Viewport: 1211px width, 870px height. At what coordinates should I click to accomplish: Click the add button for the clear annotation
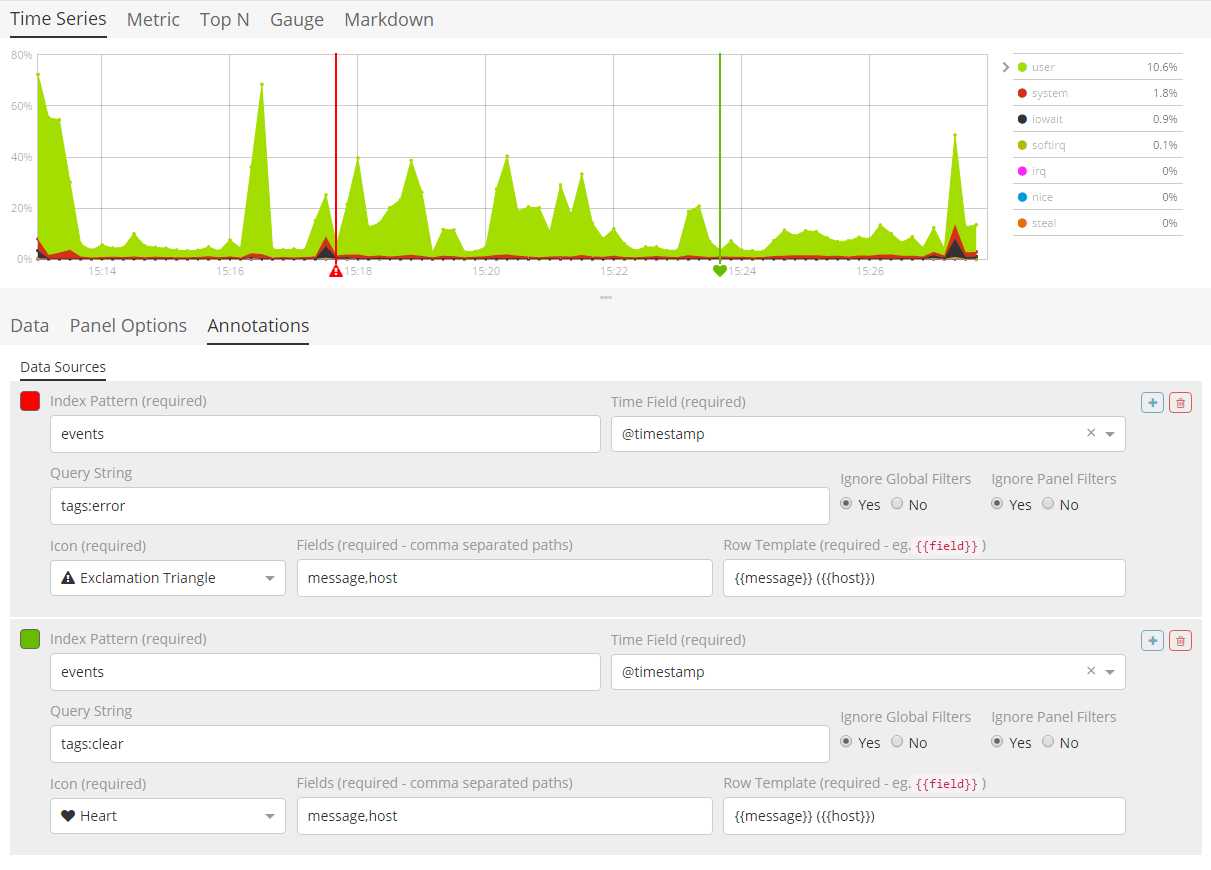[1152, 640]
